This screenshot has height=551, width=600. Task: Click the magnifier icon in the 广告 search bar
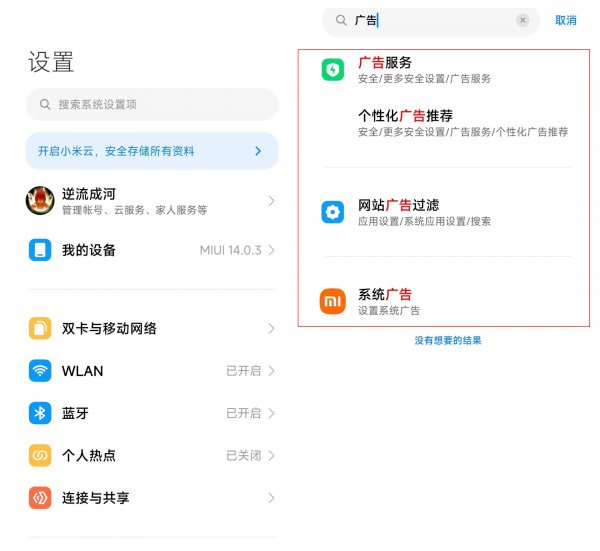point(341,20)
